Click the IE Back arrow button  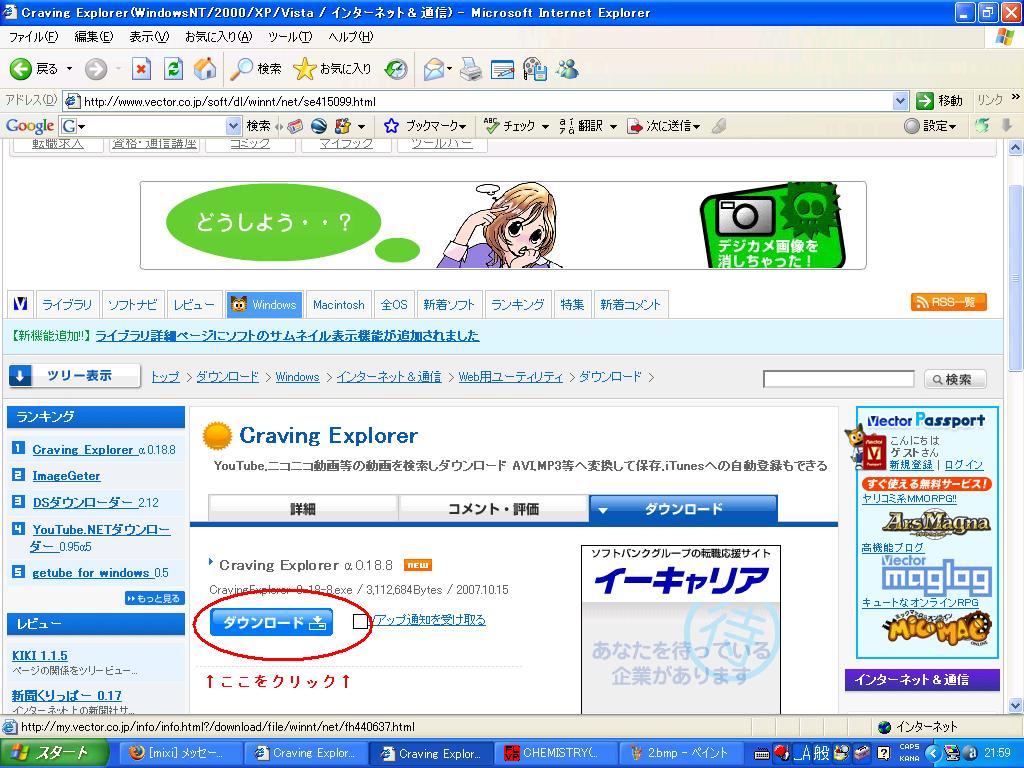point(34,69)
